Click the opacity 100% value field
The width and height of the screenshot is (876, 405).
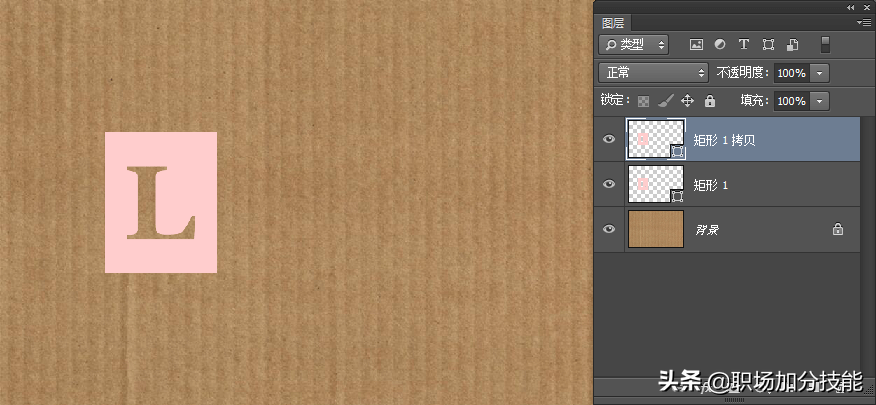(792, 73)
